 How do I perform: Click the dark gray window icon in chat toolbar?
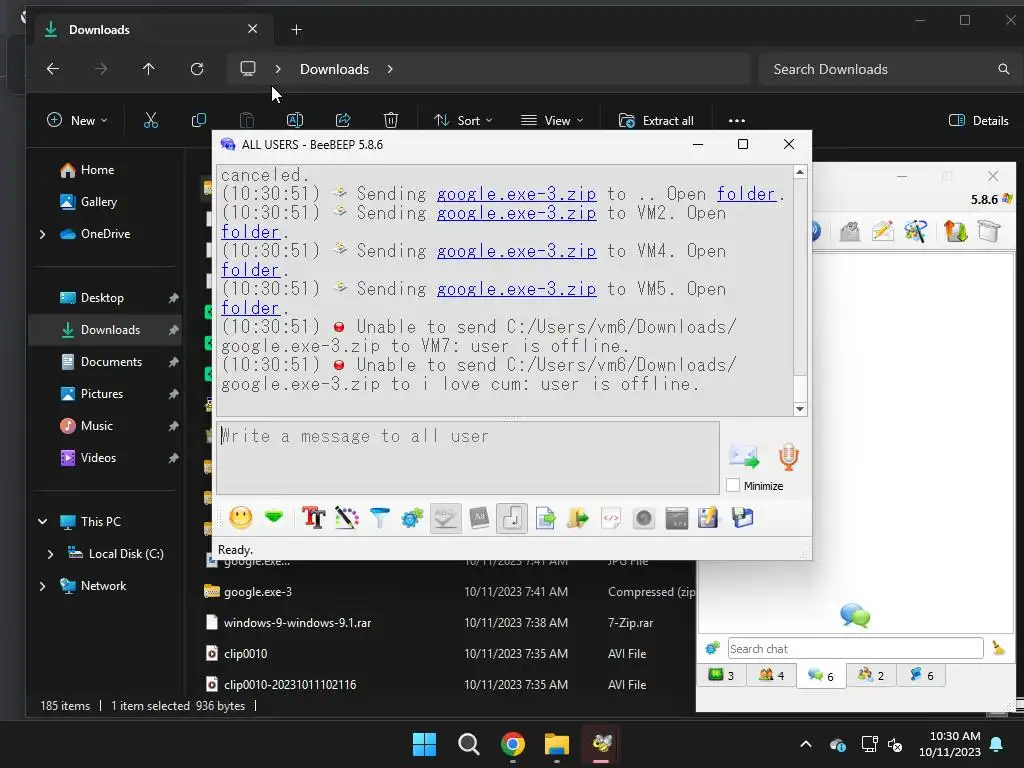(677, 518)
